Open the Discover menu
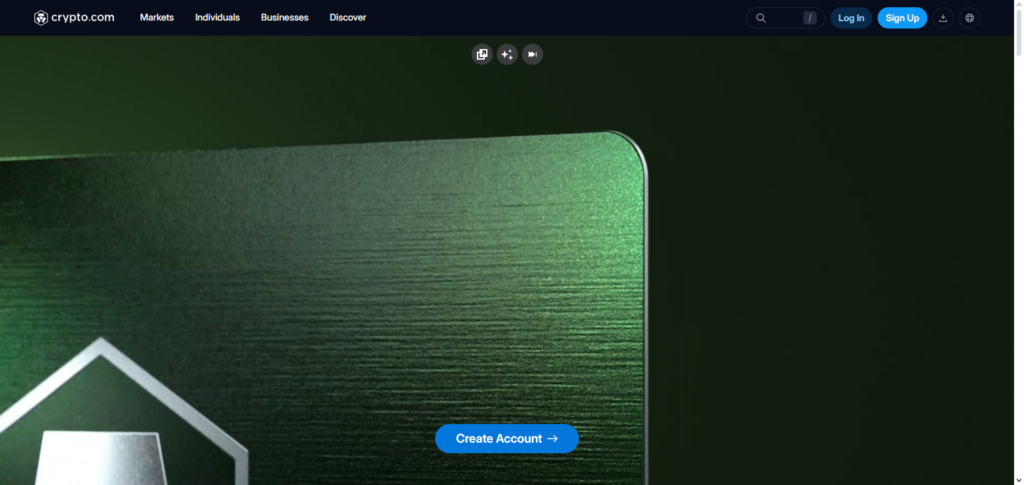Screen dimensions: 1024x485 [x=348, y=18]
